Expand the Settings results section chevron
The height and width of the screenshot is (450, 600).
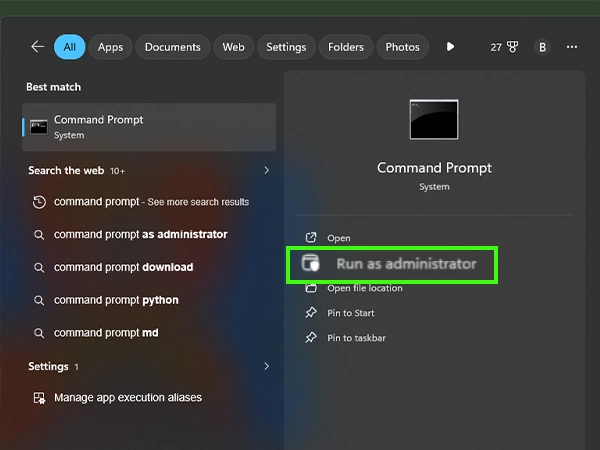pos(267,366)
